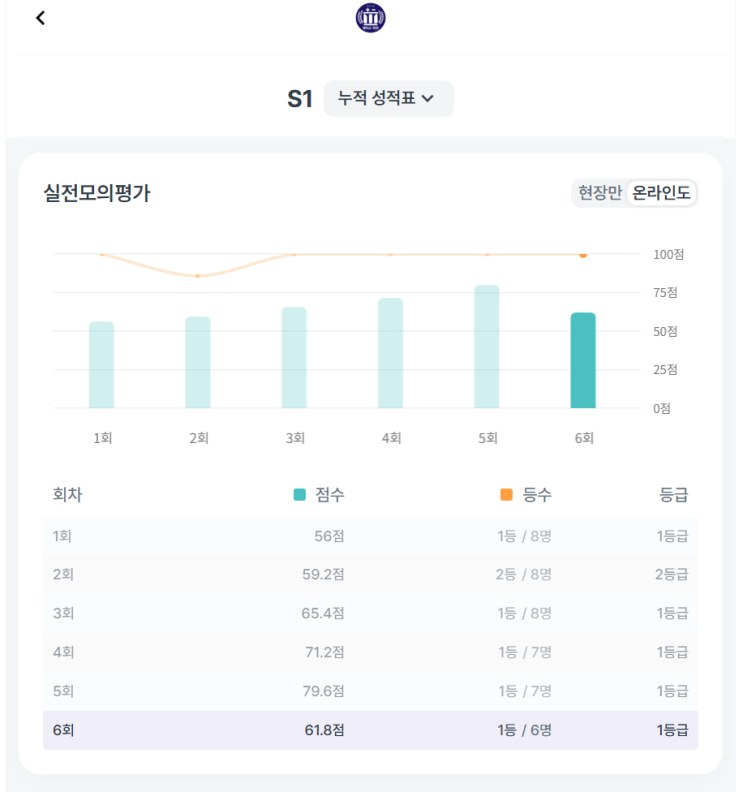
Task: Select the 2회 row showing 59.2점
Action: pyautogui.click(x=370, y=575)
